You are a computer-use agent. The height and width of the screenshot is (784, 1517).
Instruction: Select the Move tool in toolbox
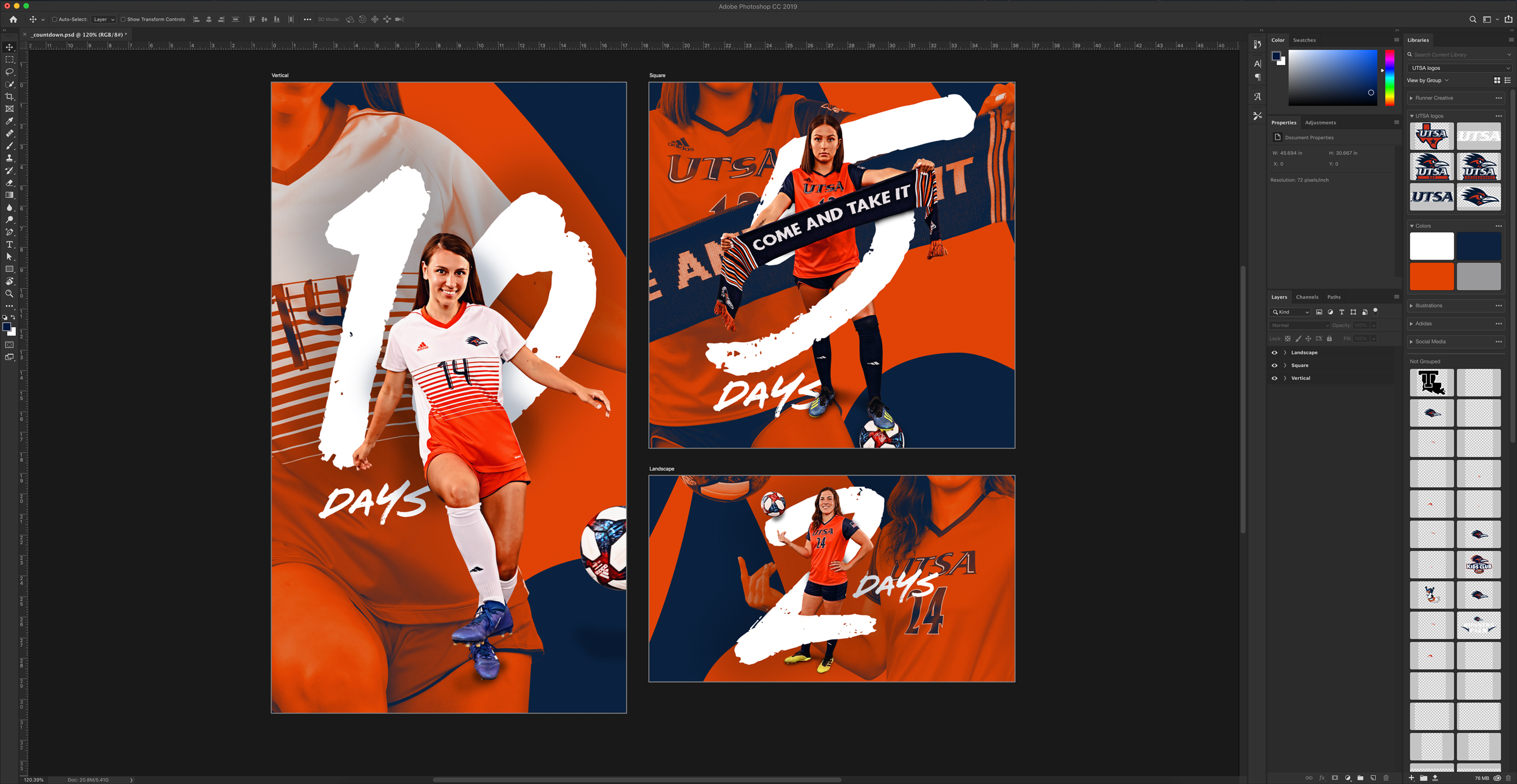pos(10,47)
